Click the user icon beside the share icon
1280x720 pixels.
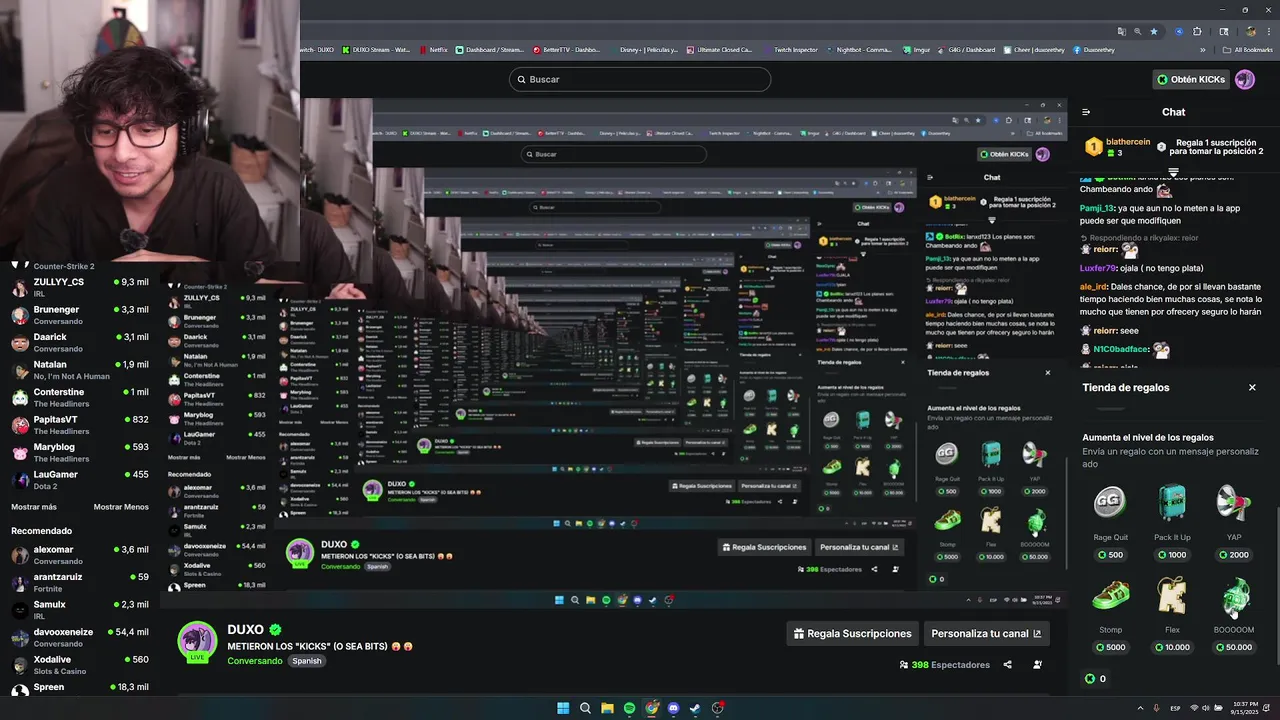coord(1037,664)
